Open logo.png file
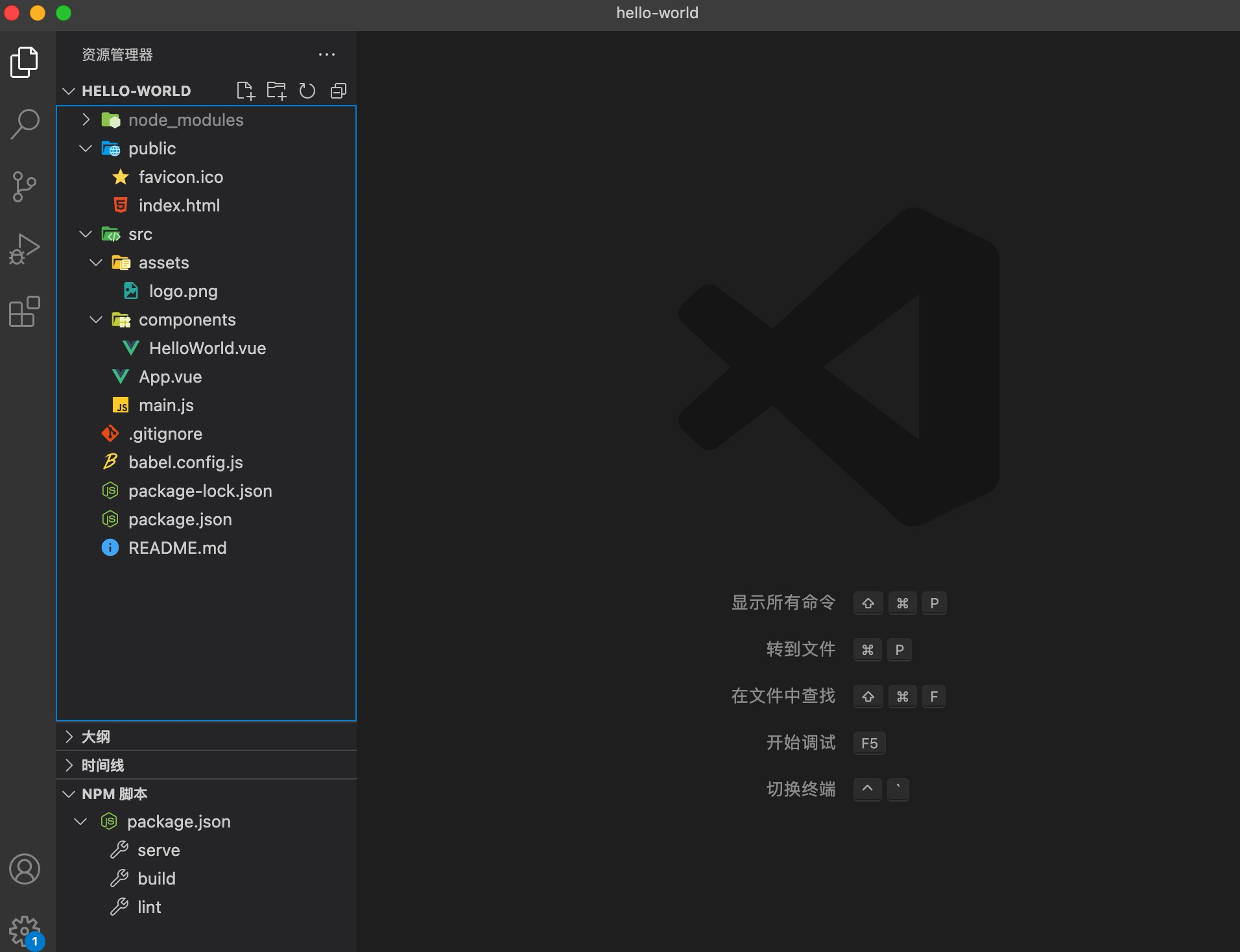Image resolution: width=1240 pixels, height=952 pixels. [183, 291]
